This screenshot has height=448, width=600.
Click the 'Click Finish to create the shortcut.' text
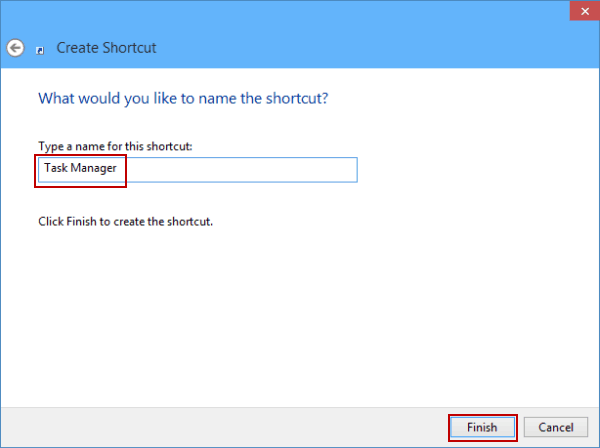[126, 222]
